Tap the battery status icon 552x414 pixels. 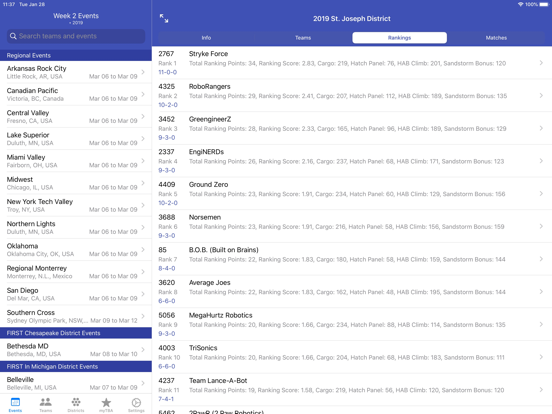(544, 4)
